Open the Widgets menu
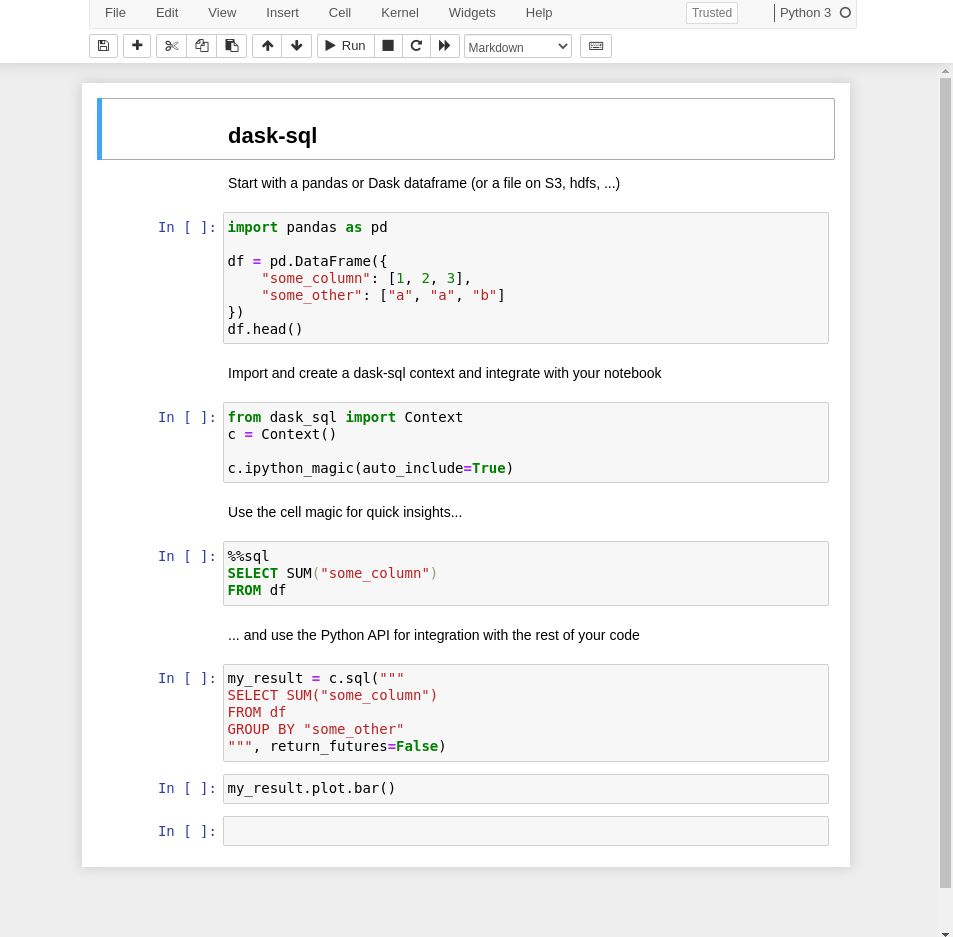The width and height of the screenshot is (953, 937). pyautogui.click(x=472, y=12)
